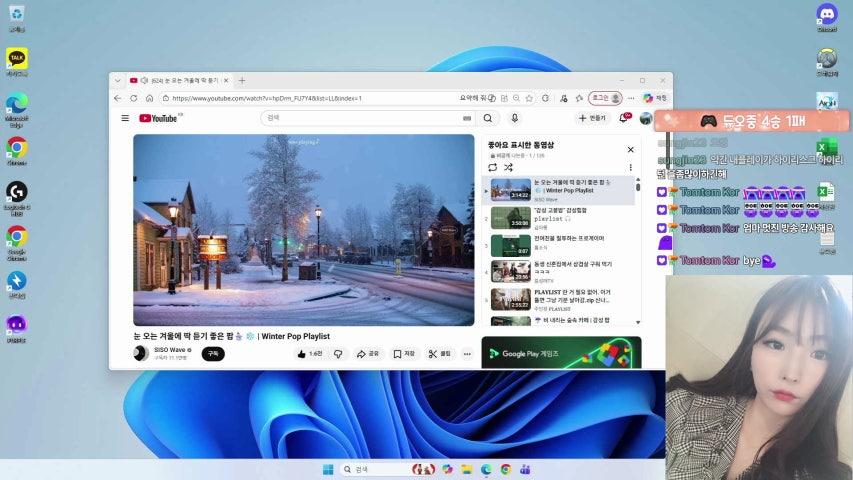This screenshot has width=853, height=480.
Task: Open more actions menu beside the clip button
Action: [466, 354]
